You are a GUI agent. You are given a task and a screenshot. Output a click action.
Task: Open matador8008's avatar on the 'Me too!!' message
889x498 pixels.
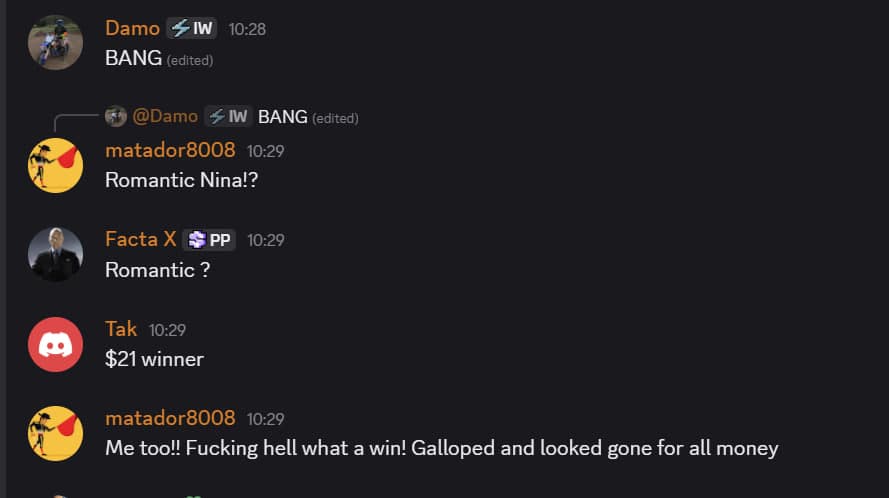click(55, 433)
